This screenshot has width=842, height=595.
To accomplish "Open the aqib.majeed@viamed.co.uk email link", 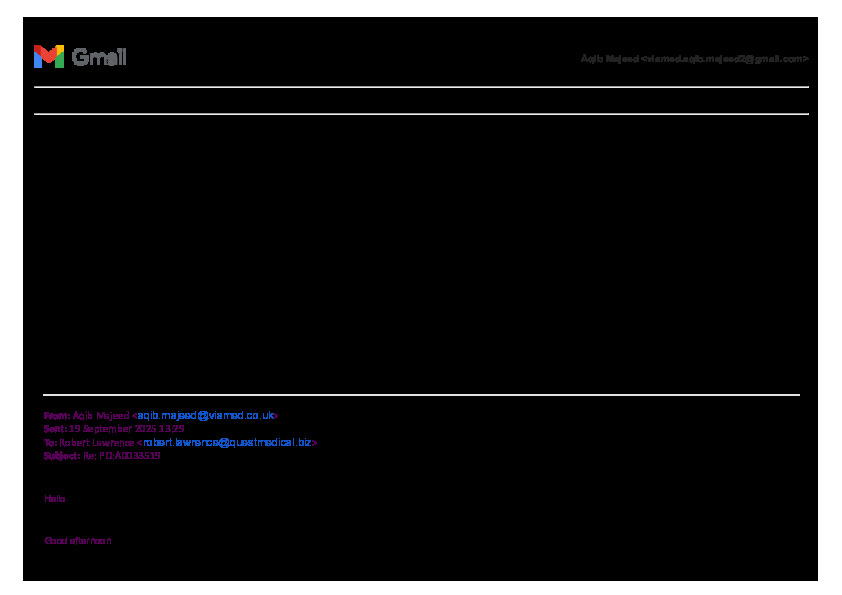I will click(x=205, y=415).
